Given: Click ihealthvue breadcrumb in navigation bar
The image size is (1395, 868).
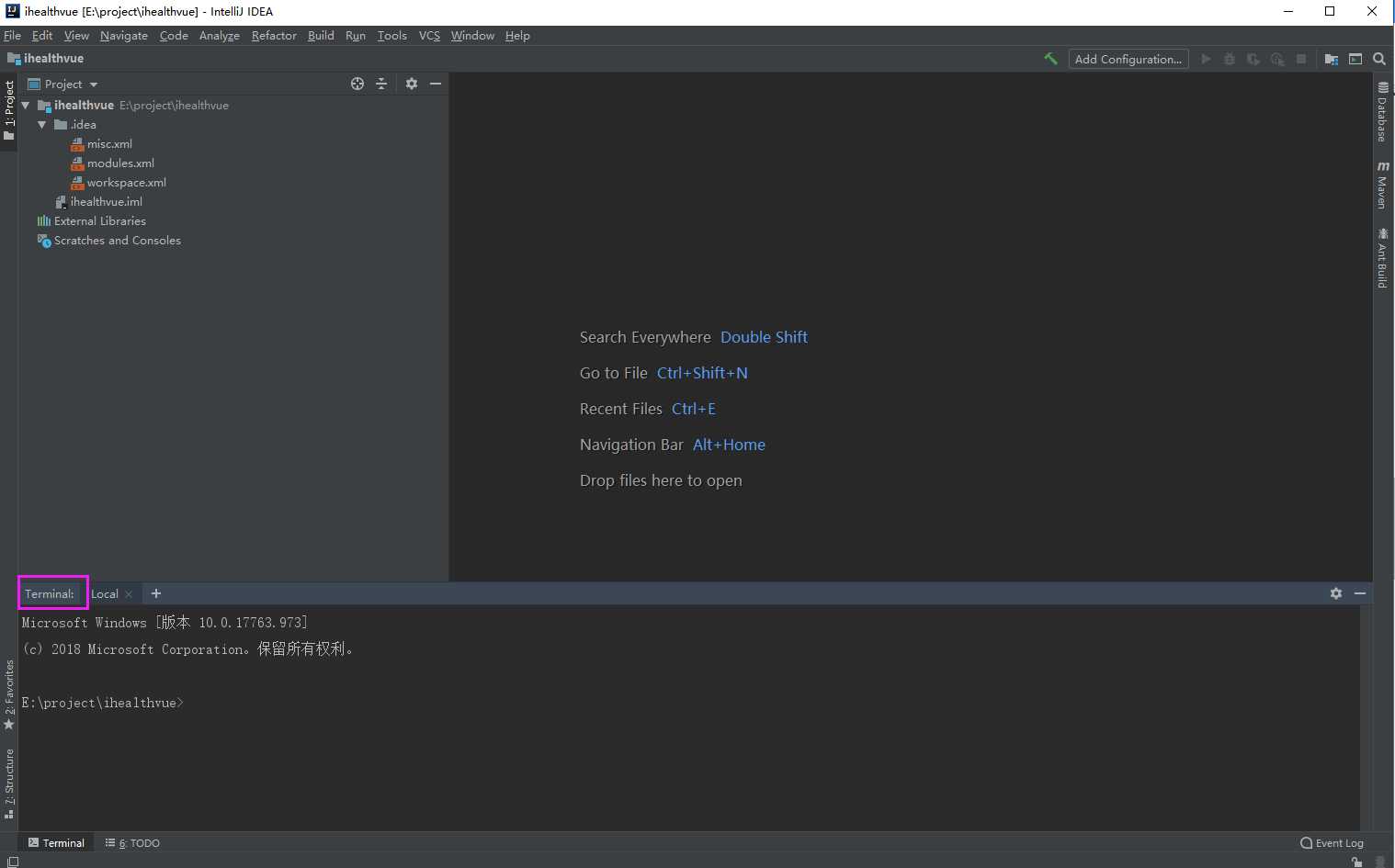Looking at the screenshot, I should click(46, 58).
